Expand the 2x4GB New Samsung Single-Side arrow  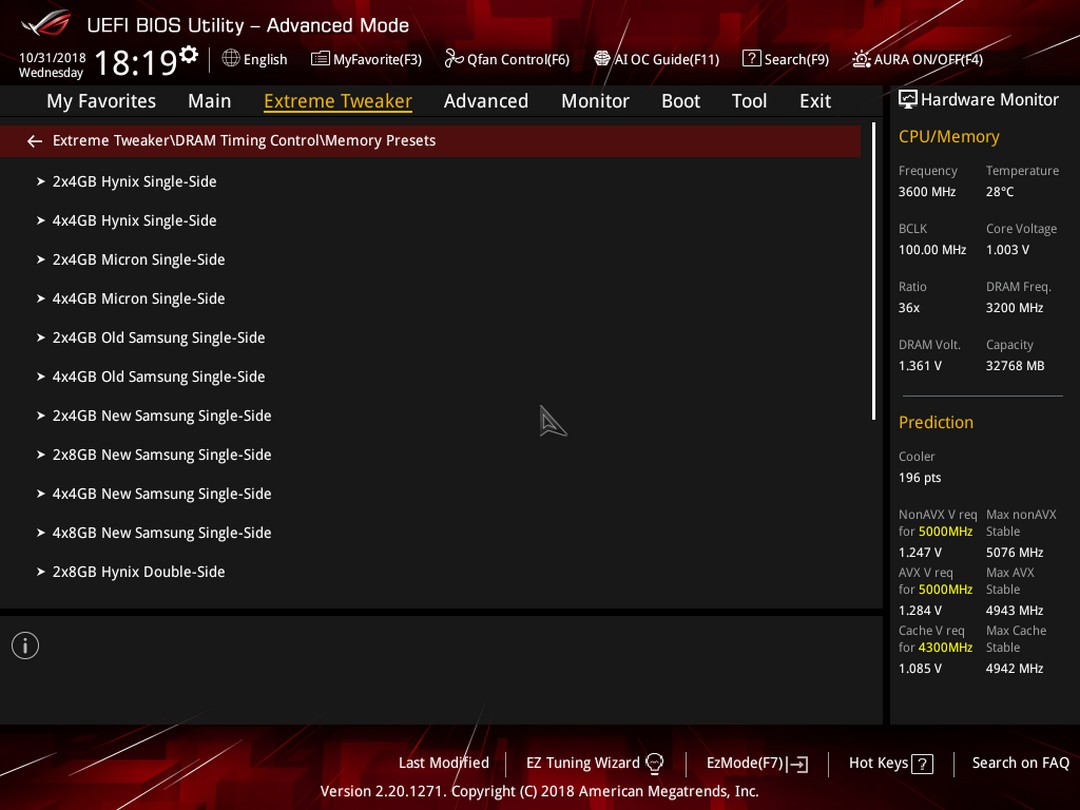tap(41, 416)
